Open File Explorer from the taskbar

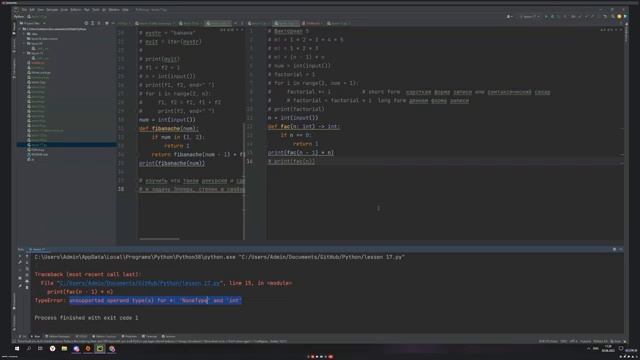[64, 349]
